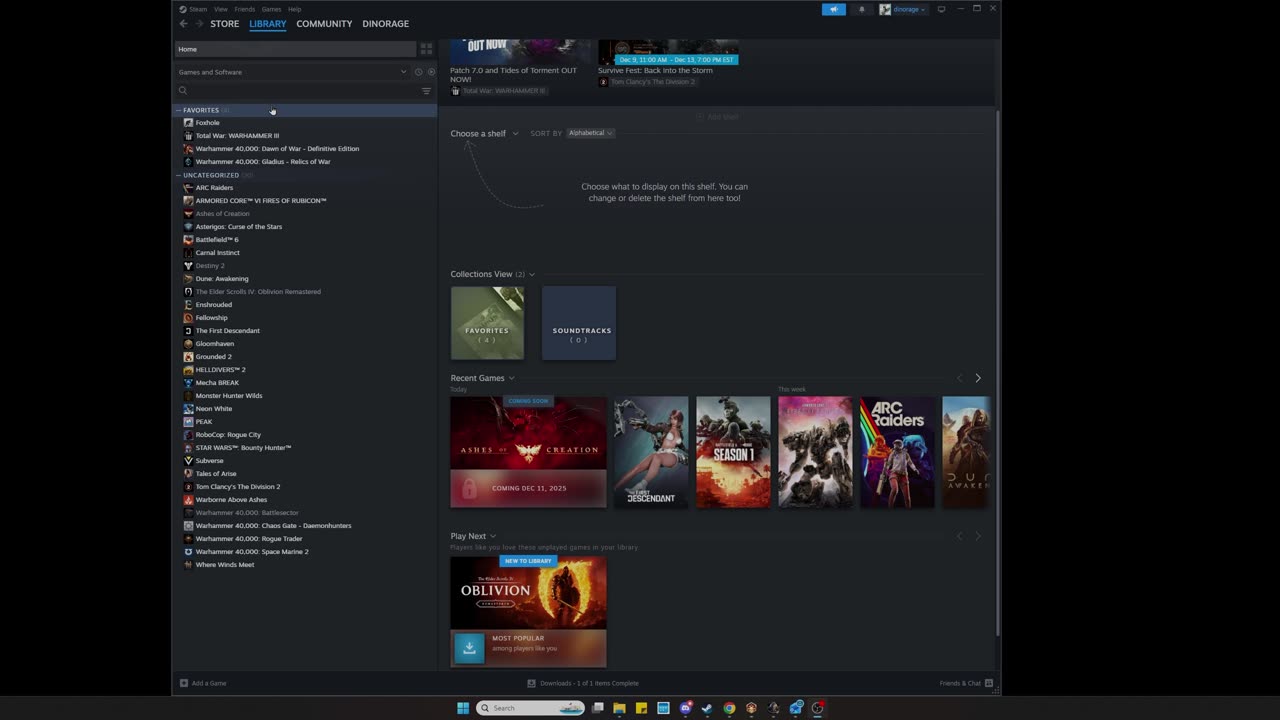This screenshot has height=720, width=1280.
Task: Open the Games menu
Action: [x=271, y=9]
